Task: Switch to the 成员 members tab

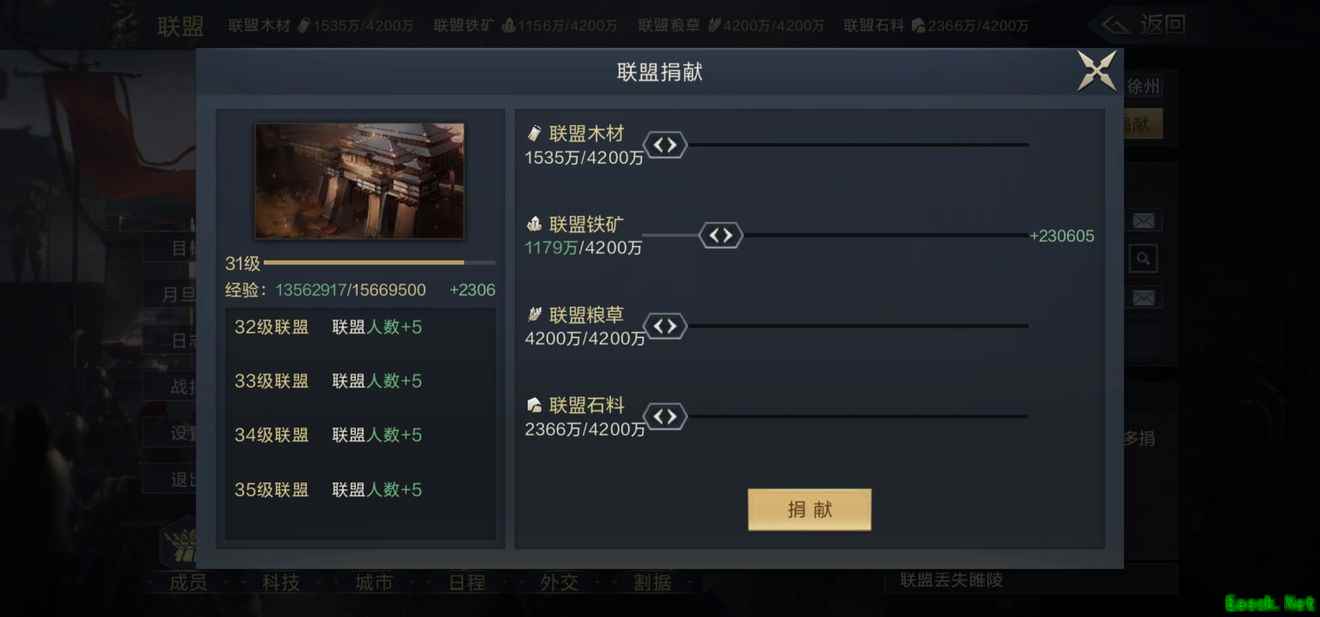Action: click(188, 582)
